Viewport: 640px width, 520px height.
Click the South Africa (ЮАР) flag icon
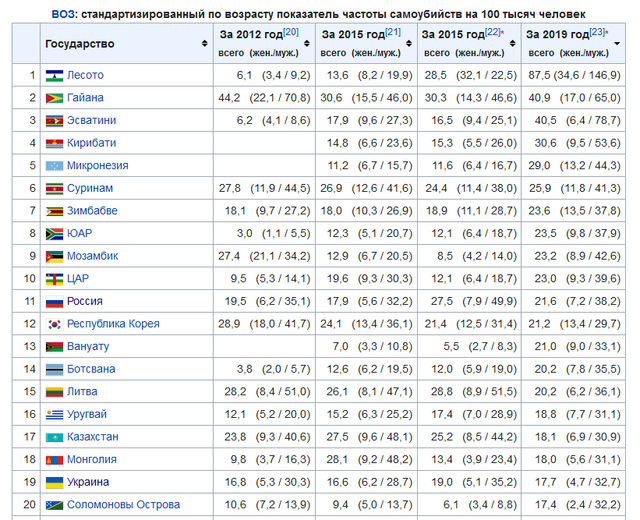pyautogui.click(x=54, y=234)
